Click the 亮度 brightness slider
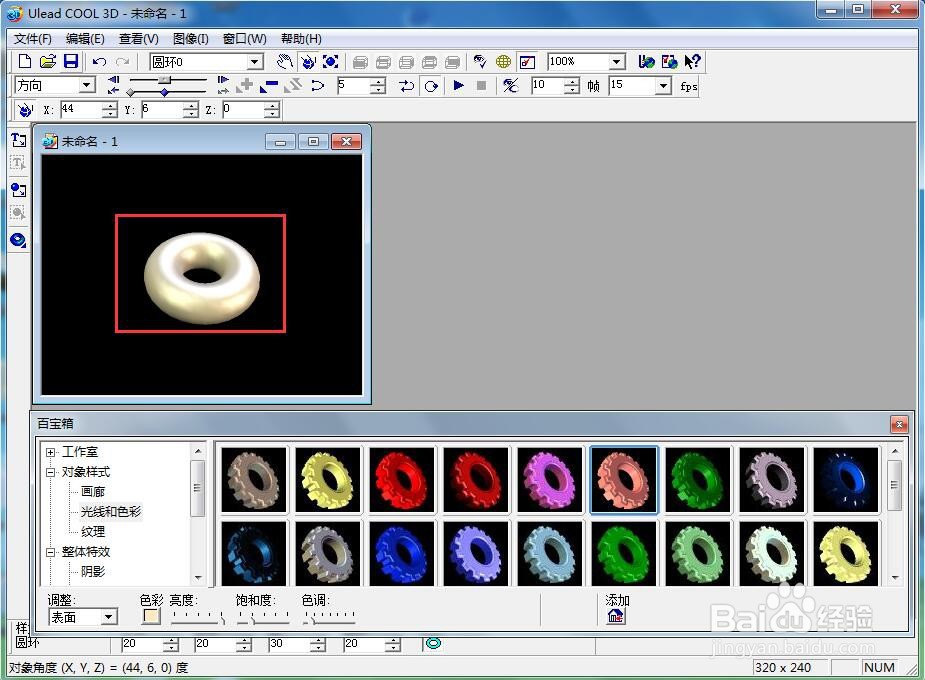Image resolution: width=925 pixels, height=680 pixels. (x=198, y=617)
